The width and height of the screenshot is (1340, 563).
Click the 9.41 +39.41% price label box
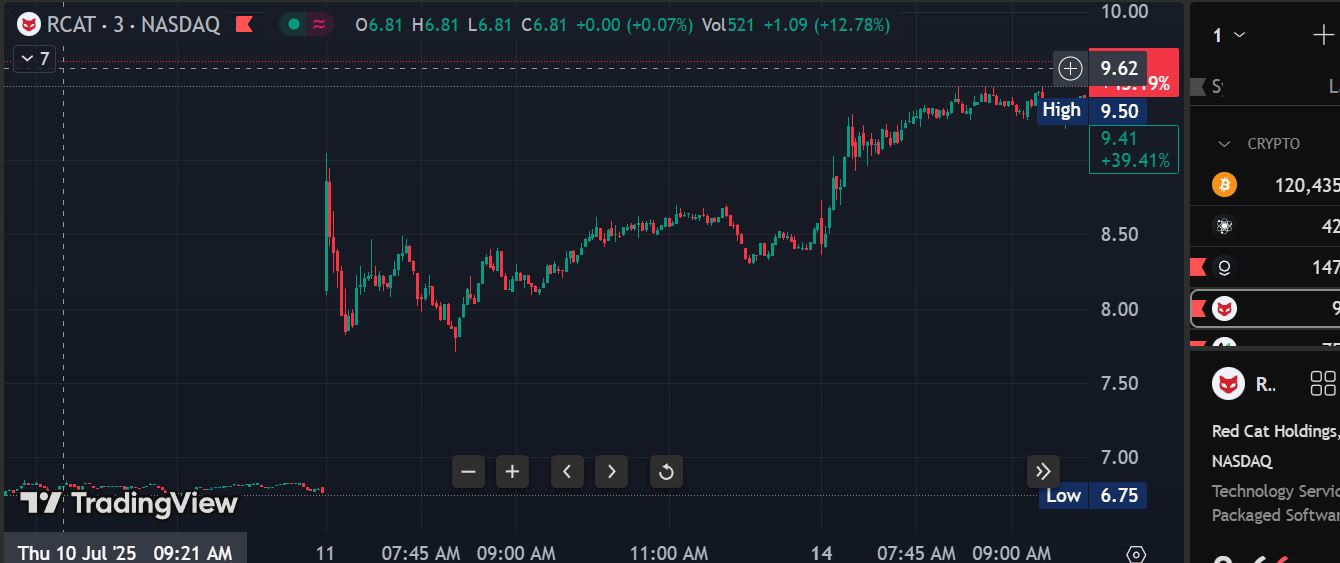1134,149
